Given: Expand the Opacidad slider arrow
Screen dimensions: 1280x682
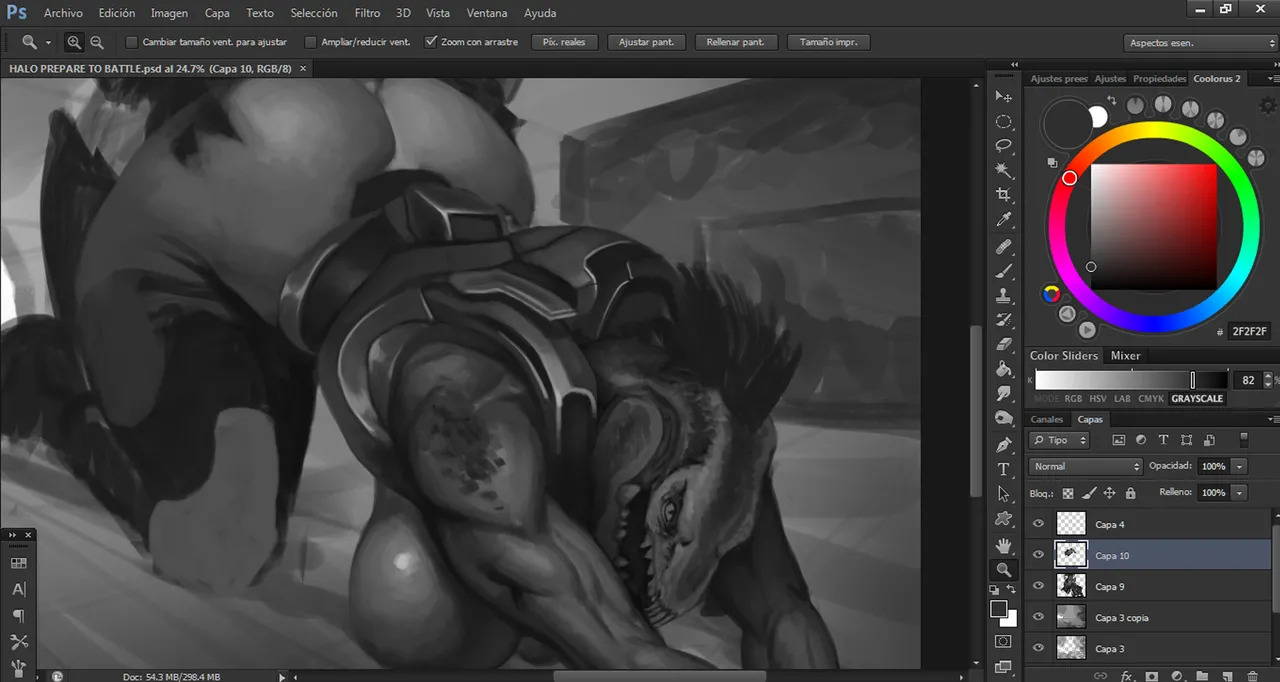Looking at the screenshot, I should point(1240,466).
